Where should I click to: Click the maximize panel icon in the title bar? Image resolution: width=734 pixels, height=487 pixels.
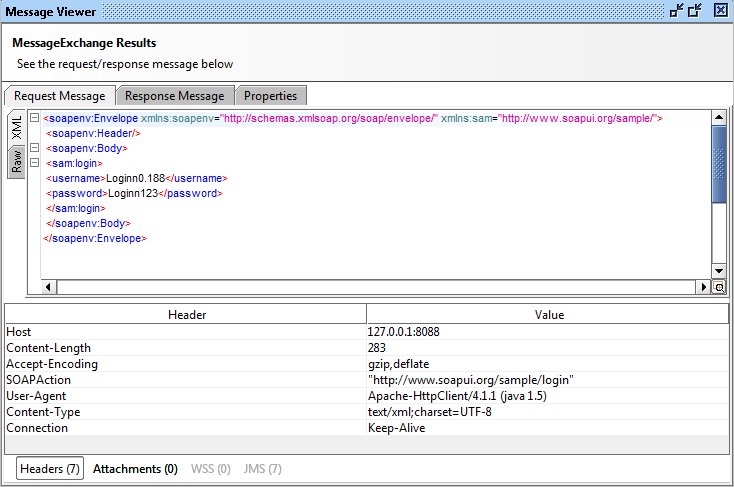point(695,10)
